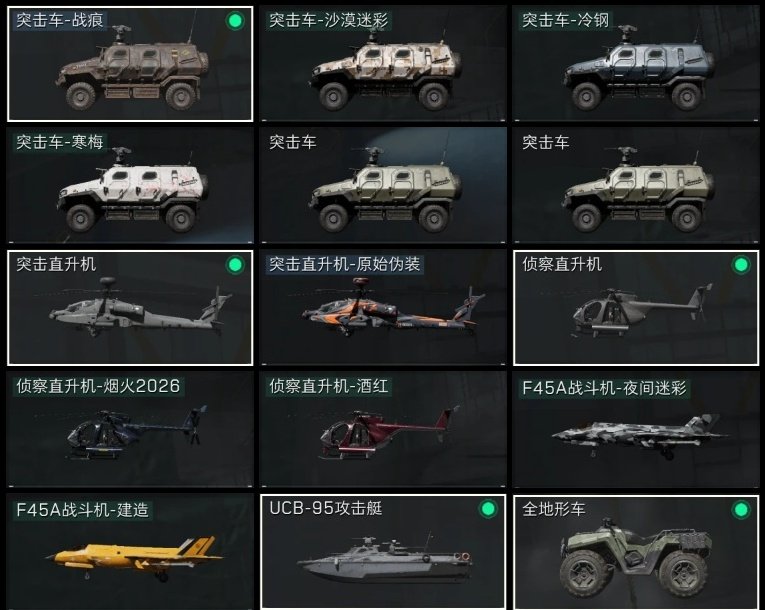765x610 pixels.
Task: Click the green equipped dot on 全地形车
Action: [x=741, y=510]
